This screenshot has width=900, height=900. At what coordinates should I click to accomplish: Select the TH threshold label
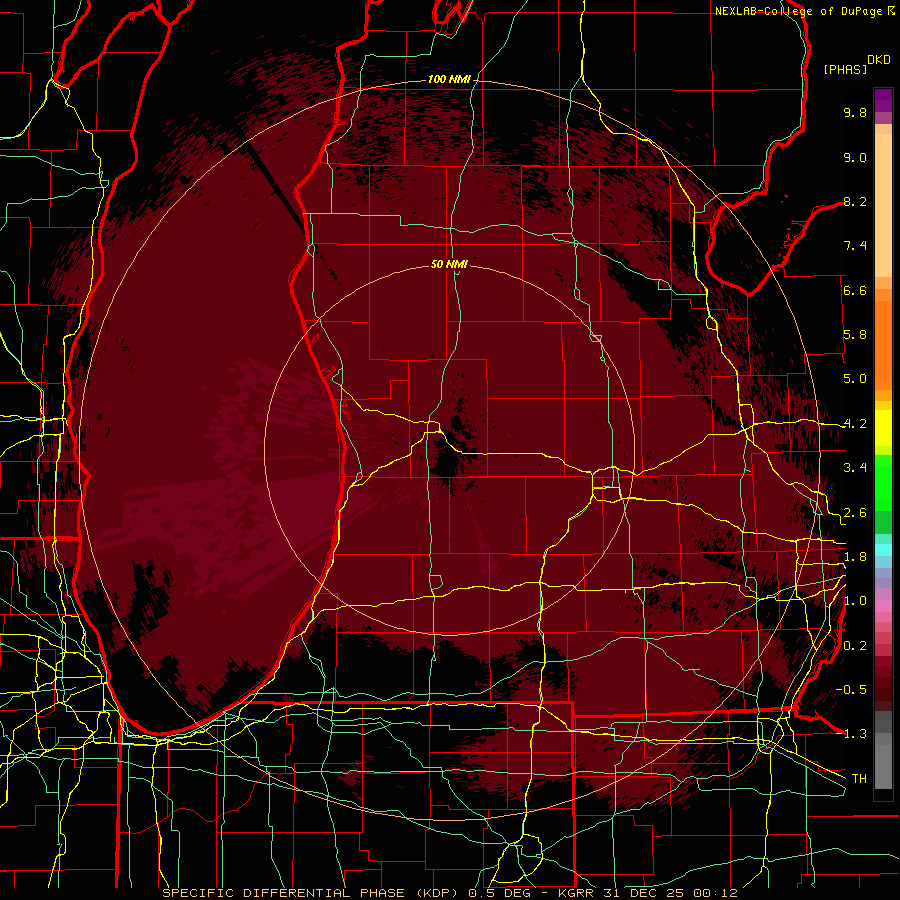point(859,779)
